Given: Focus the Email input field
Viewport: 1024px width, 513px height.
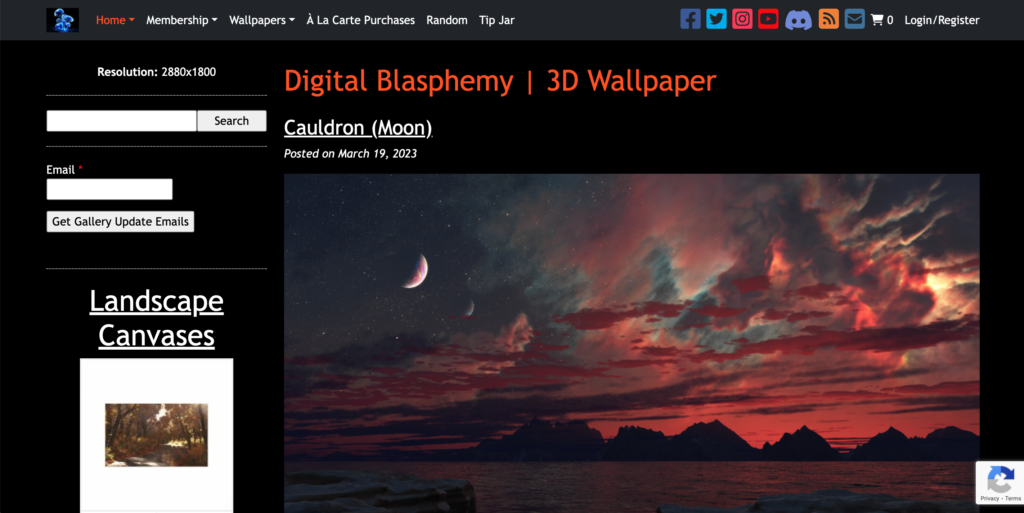Looking at the screenshot, I should (x=110, y=189).
